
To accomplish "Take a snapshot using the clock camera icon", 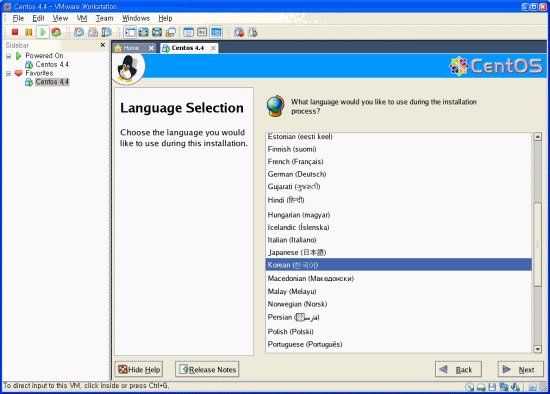I will tap(79, 32).
